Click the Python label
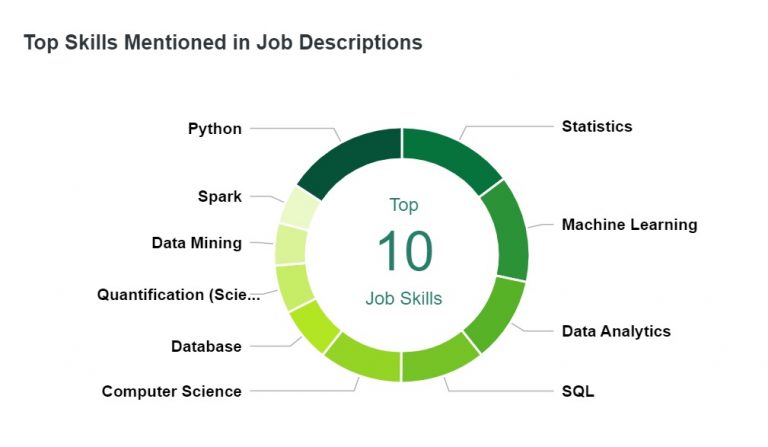 (x=215, y=129)
